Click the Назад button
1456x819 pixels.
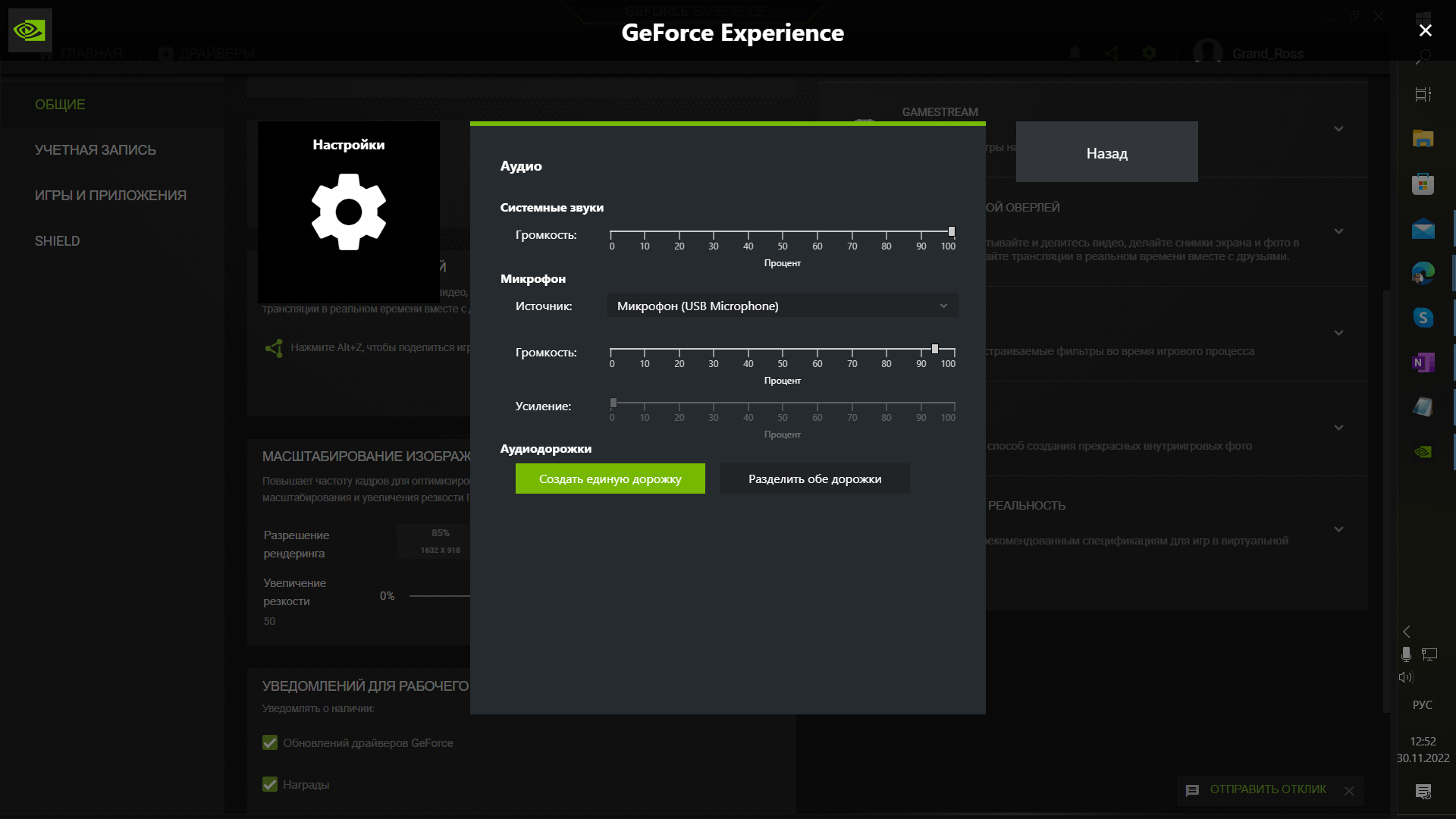[x=1106, y=152]
